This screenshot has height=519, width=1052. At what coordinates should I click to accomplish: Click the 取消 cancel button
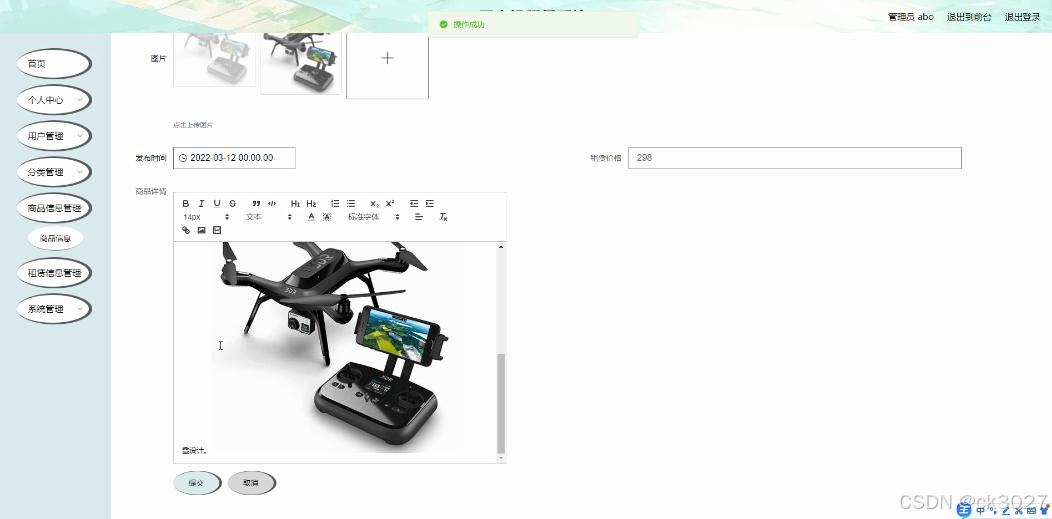[251, 483]
